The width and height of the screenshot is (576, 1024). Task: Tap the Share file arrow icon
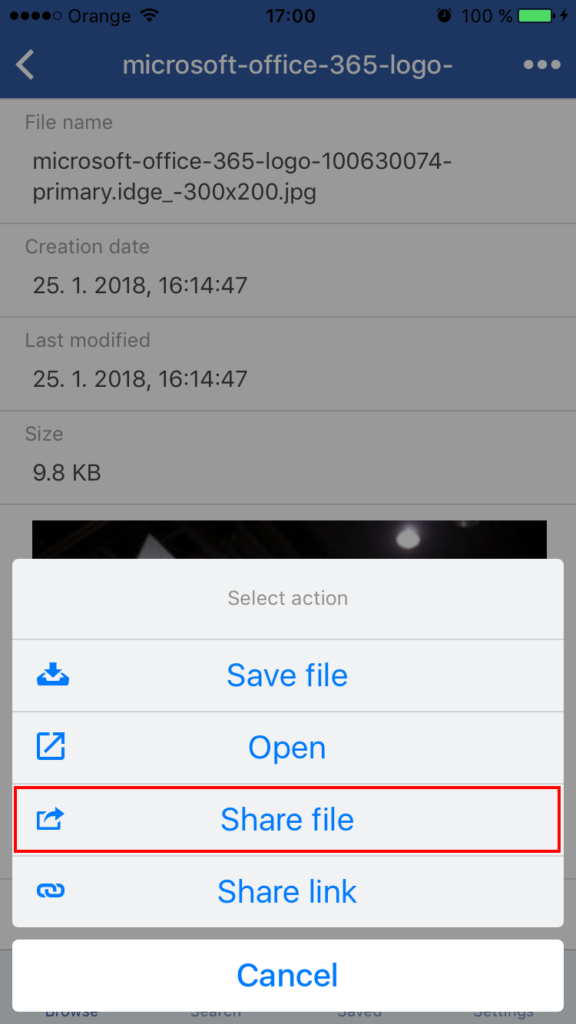pyautogui.click(x=51, y=819)
